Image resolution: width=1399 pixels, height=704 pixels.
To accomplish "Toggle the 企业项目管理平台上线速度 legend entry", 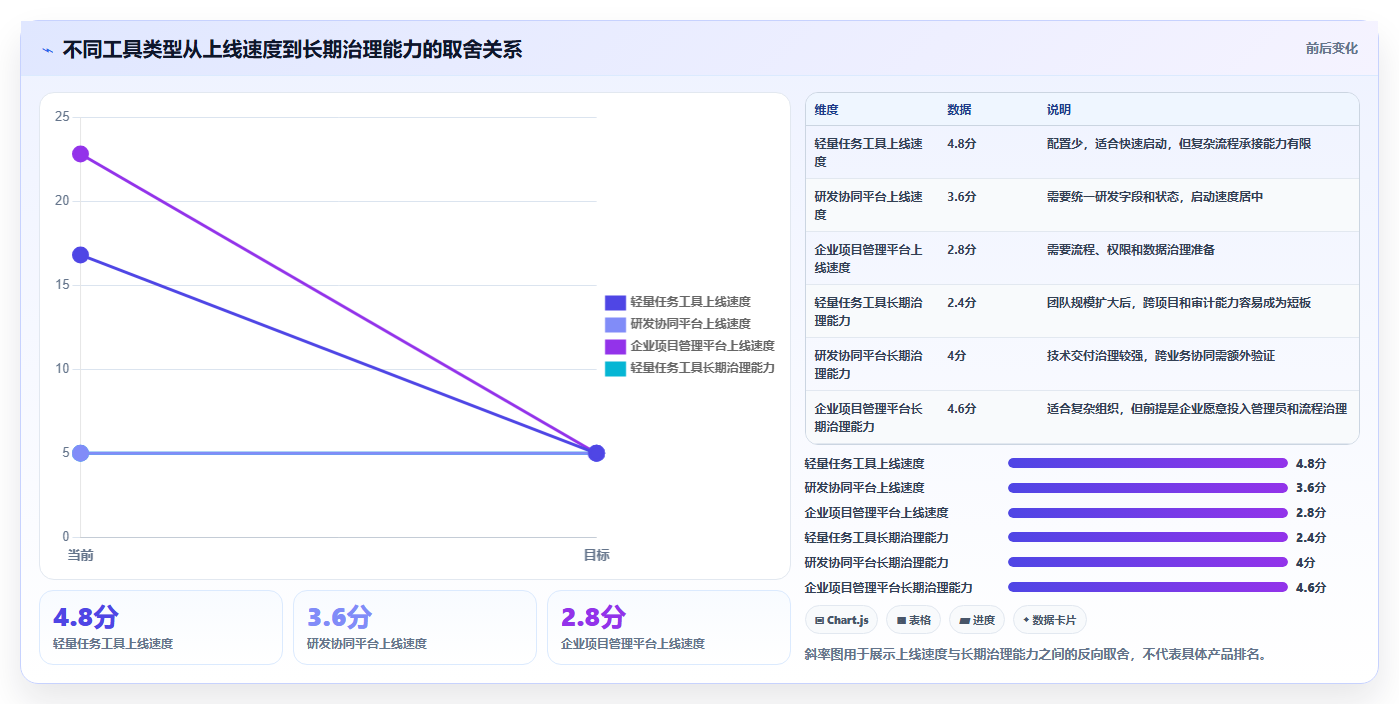I will (x=689, y=346).
